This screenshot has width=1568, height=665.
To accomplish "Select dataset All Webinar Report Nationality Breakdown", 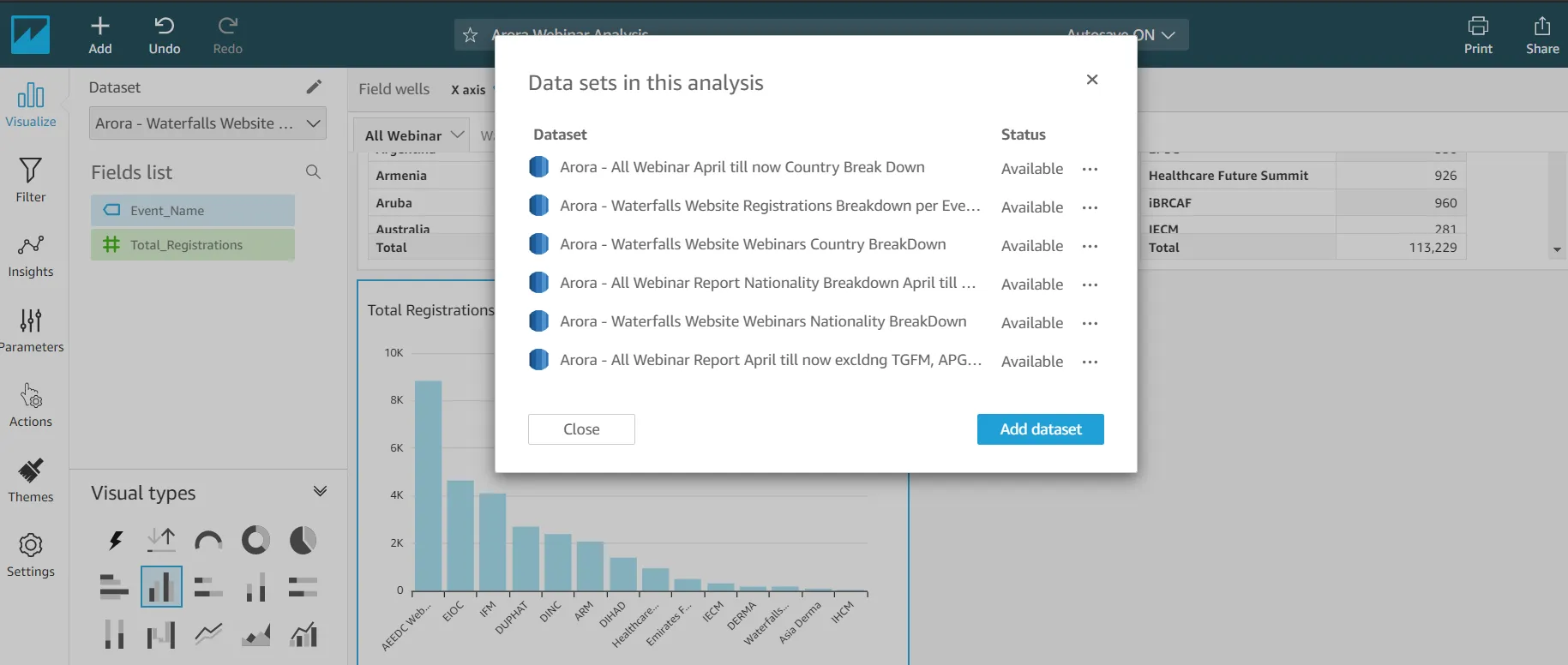I will coord(768,283).
